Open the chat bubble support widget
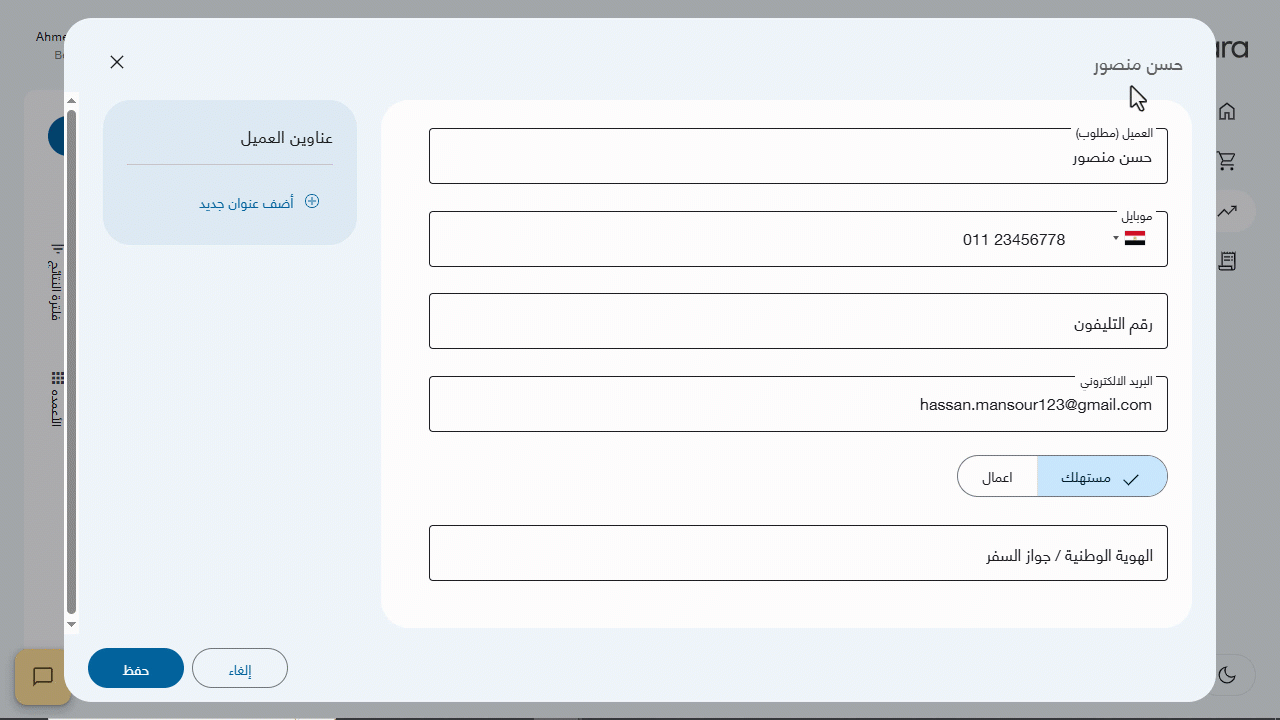Screen dimensions: 1280x720 click(x=43, y=677)
